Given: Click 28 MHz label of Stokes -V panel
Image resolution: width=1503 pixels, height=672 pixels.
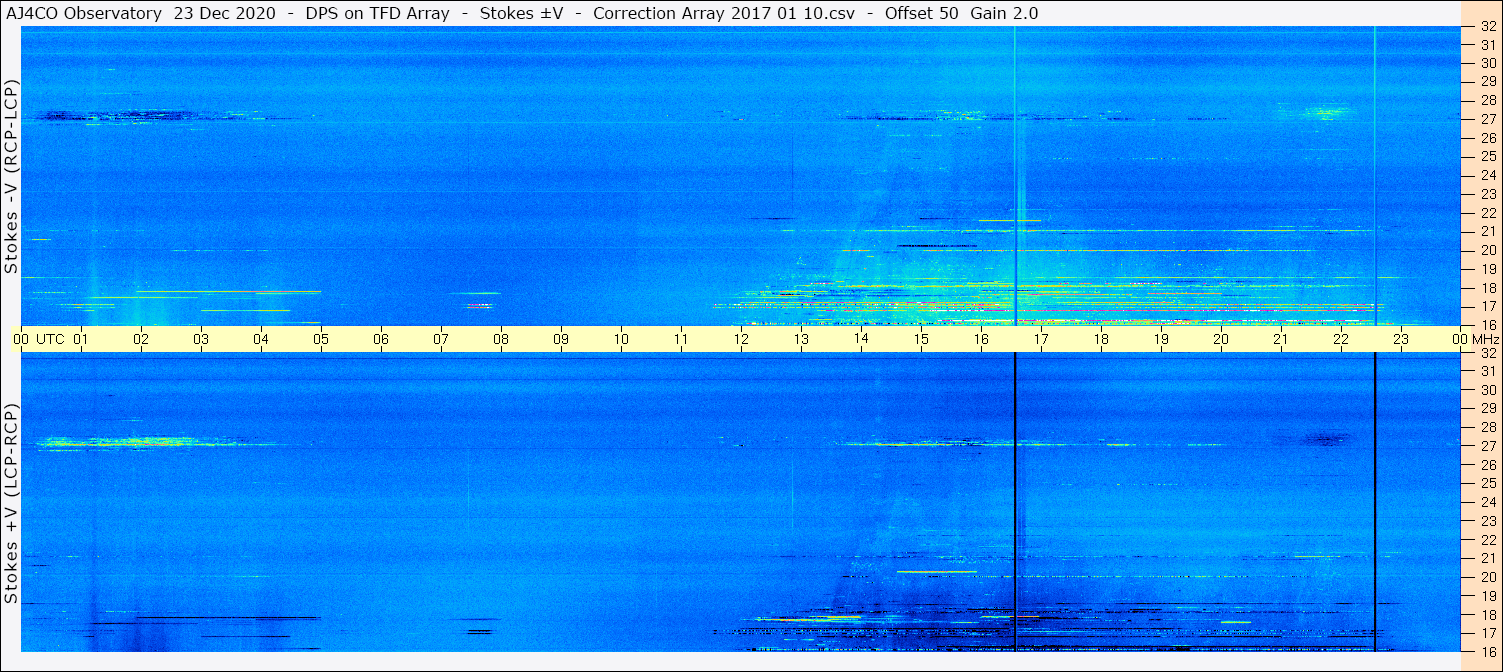Looking at the screenshot, I should (x=1488, y=100).
